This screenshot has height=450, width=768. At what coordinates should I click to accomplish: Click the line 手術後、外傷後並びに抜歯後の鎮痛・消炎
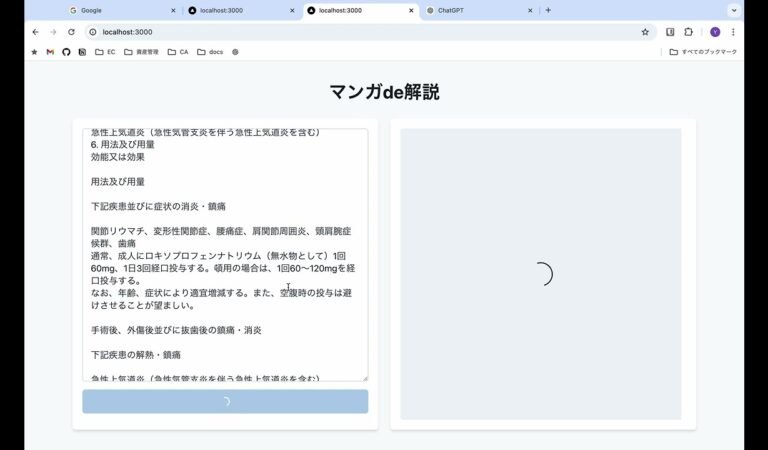click(176, 331)
